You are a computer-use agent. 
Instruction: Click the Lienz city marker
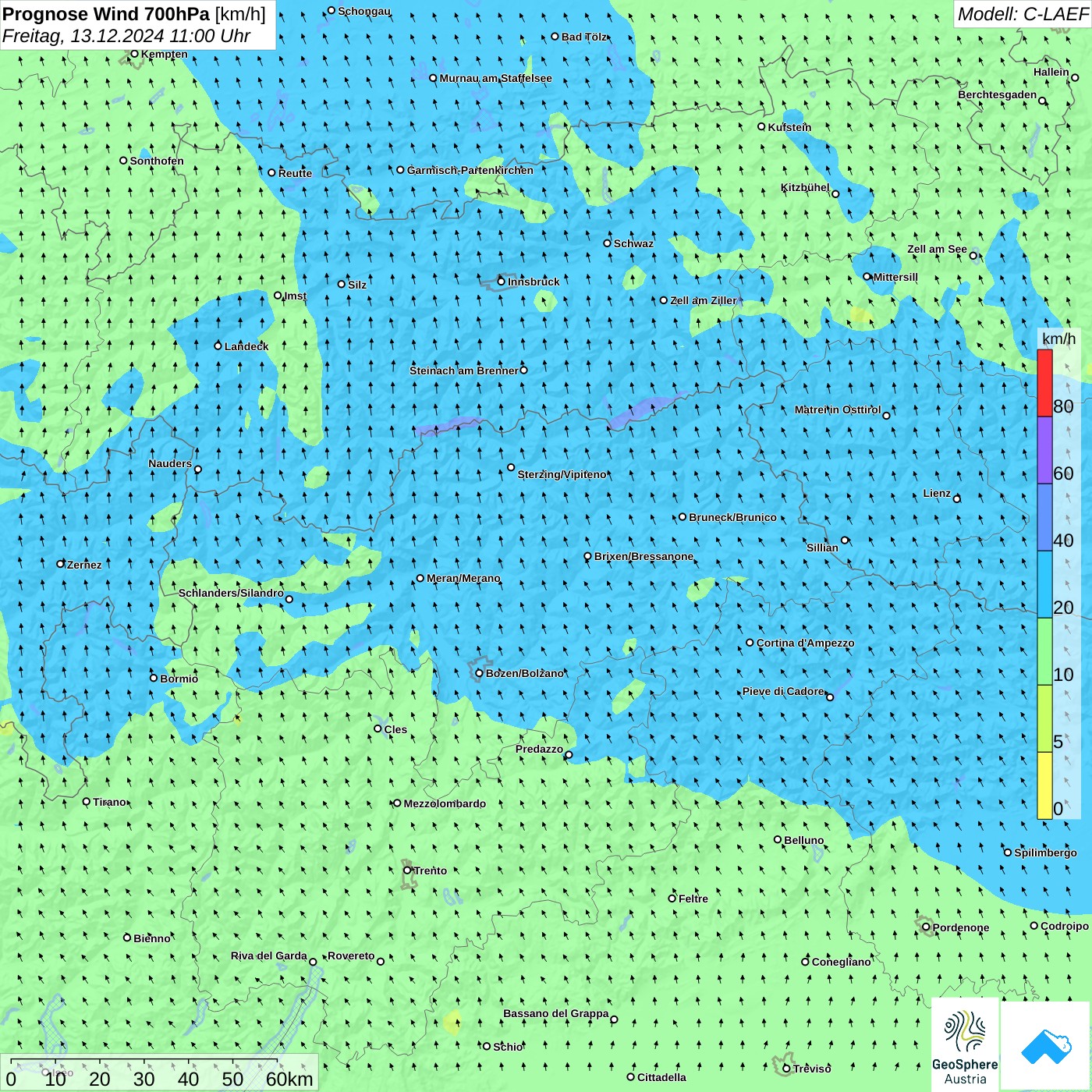[957, 499]
